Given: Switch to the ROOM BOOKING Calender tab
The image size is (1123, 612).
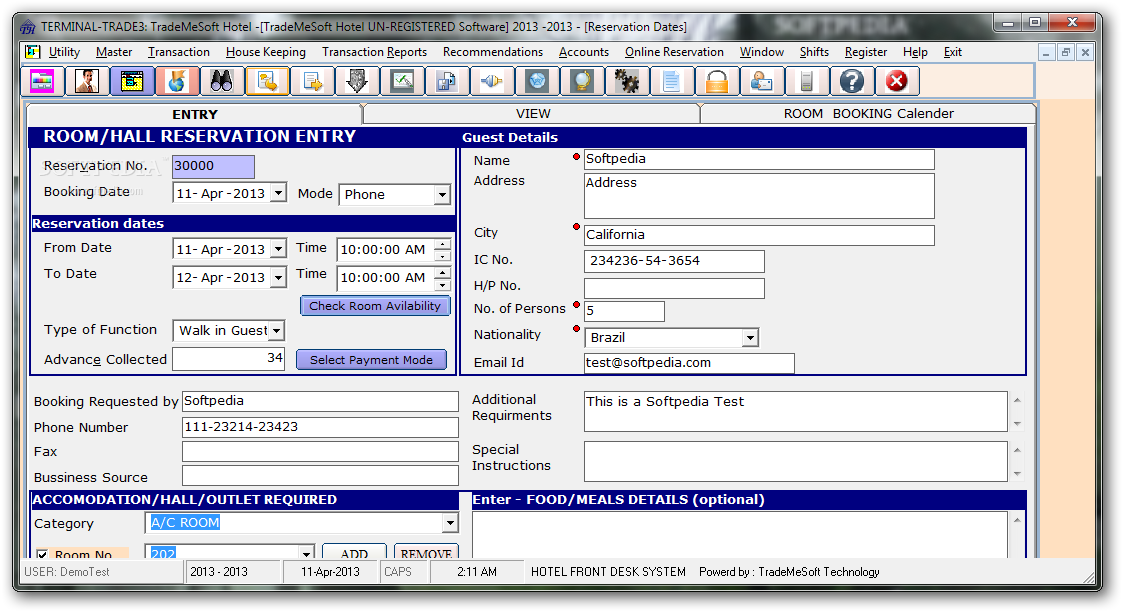Looking at the screenshot, I should coord(868,114).
